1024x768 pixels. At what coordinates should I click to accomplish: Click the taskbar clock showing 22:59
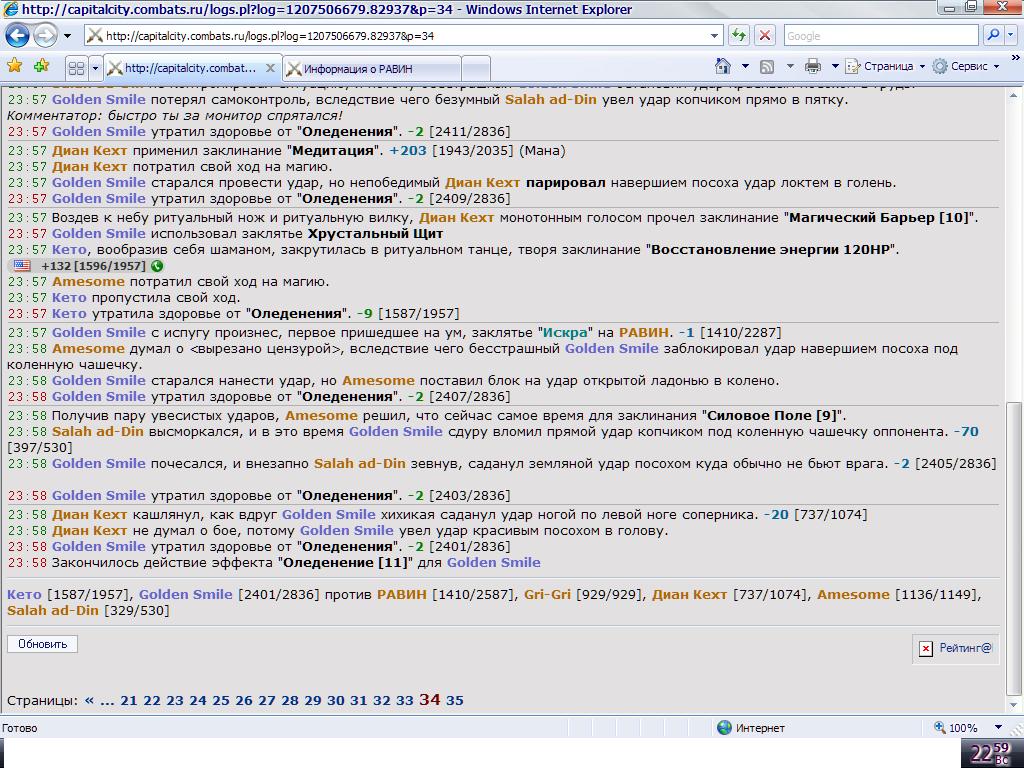[989, 753]
